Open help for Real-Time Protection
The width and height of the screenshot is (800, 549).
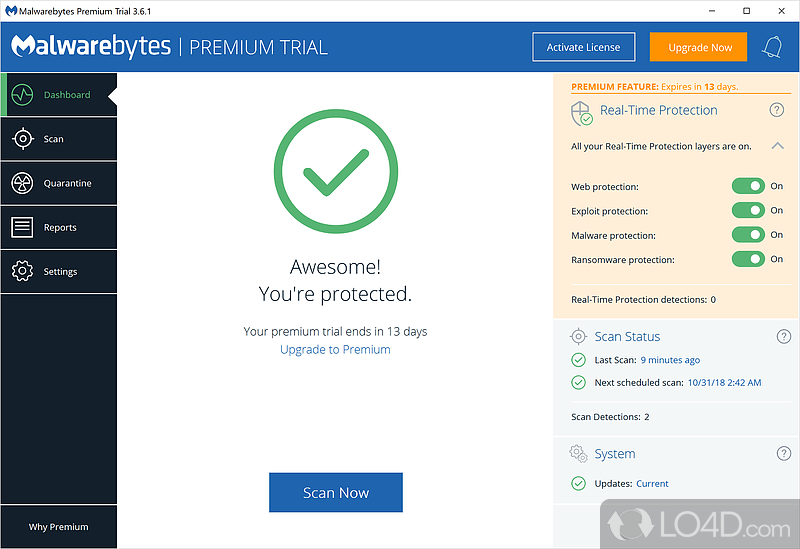click(776, 110)
